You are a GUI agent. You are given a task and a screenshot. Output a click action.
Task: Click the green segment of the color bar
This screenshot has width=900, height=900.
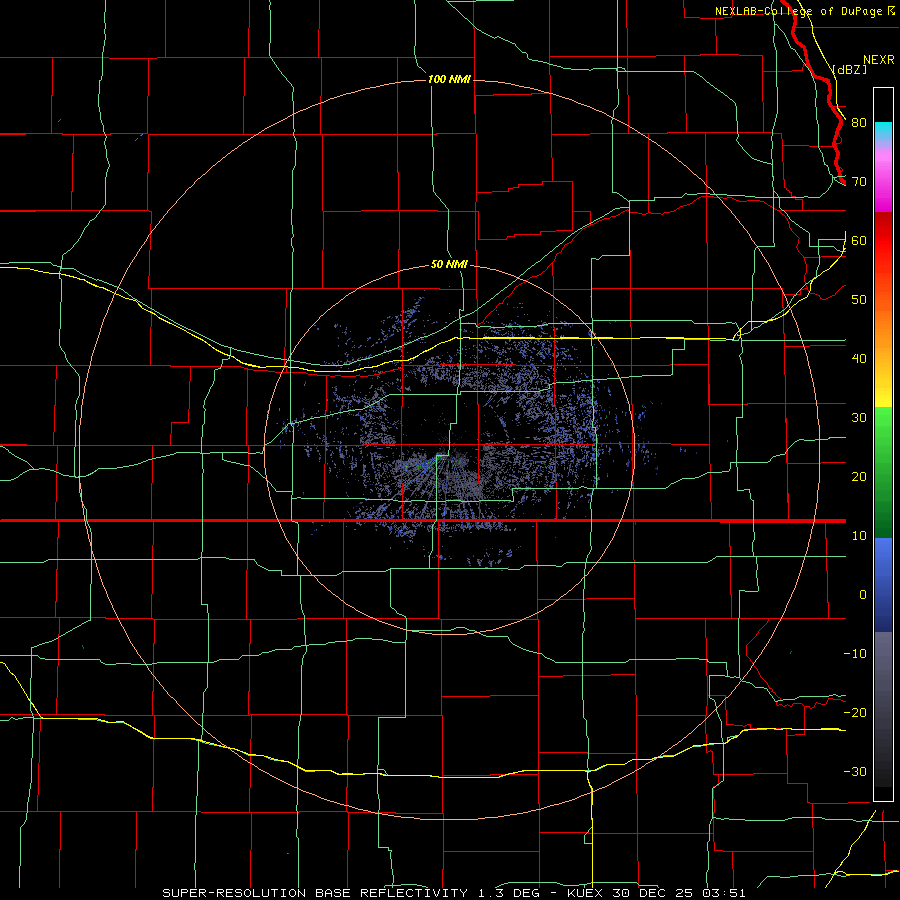883,472
